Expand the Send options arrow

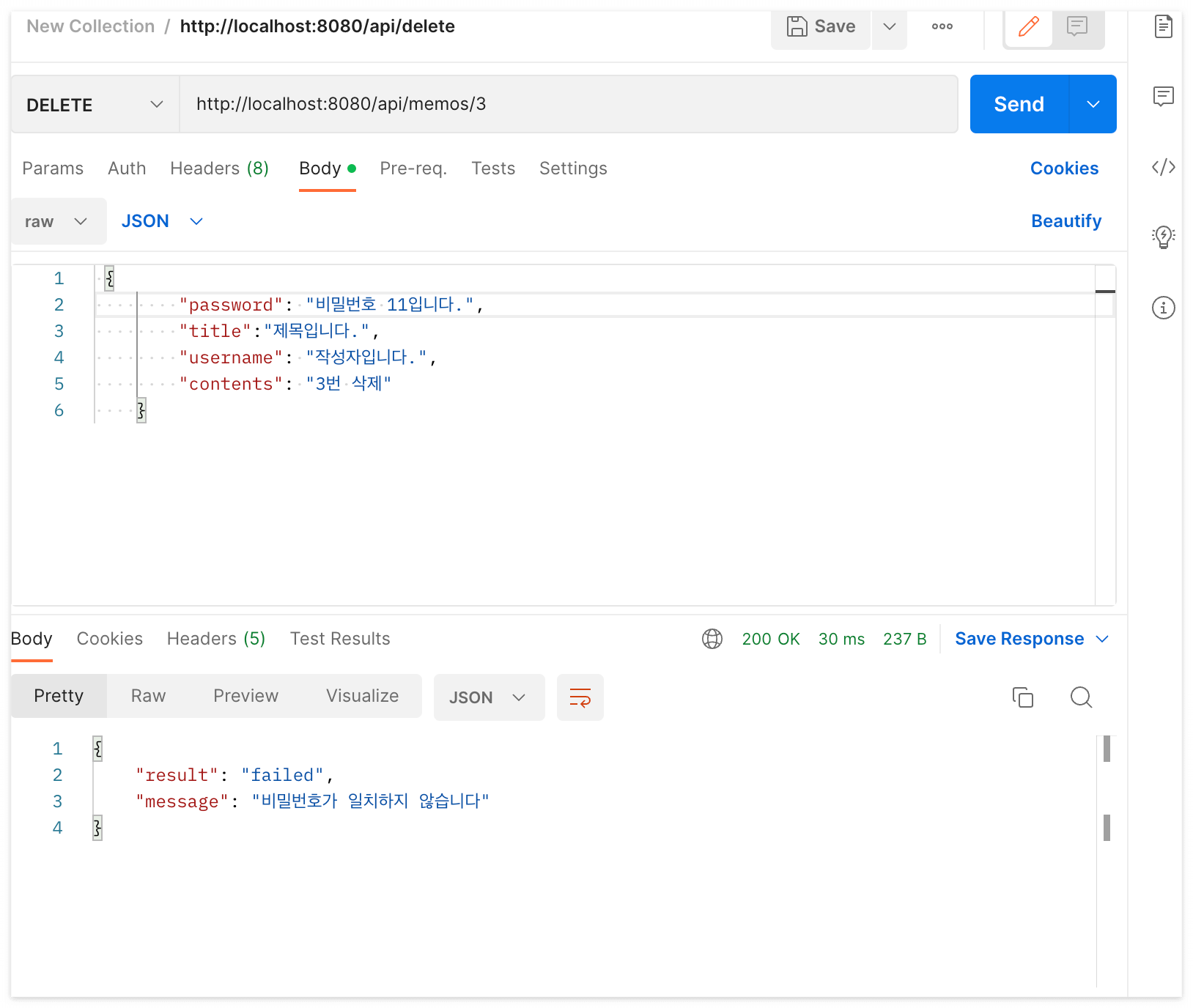[1093, 104]
